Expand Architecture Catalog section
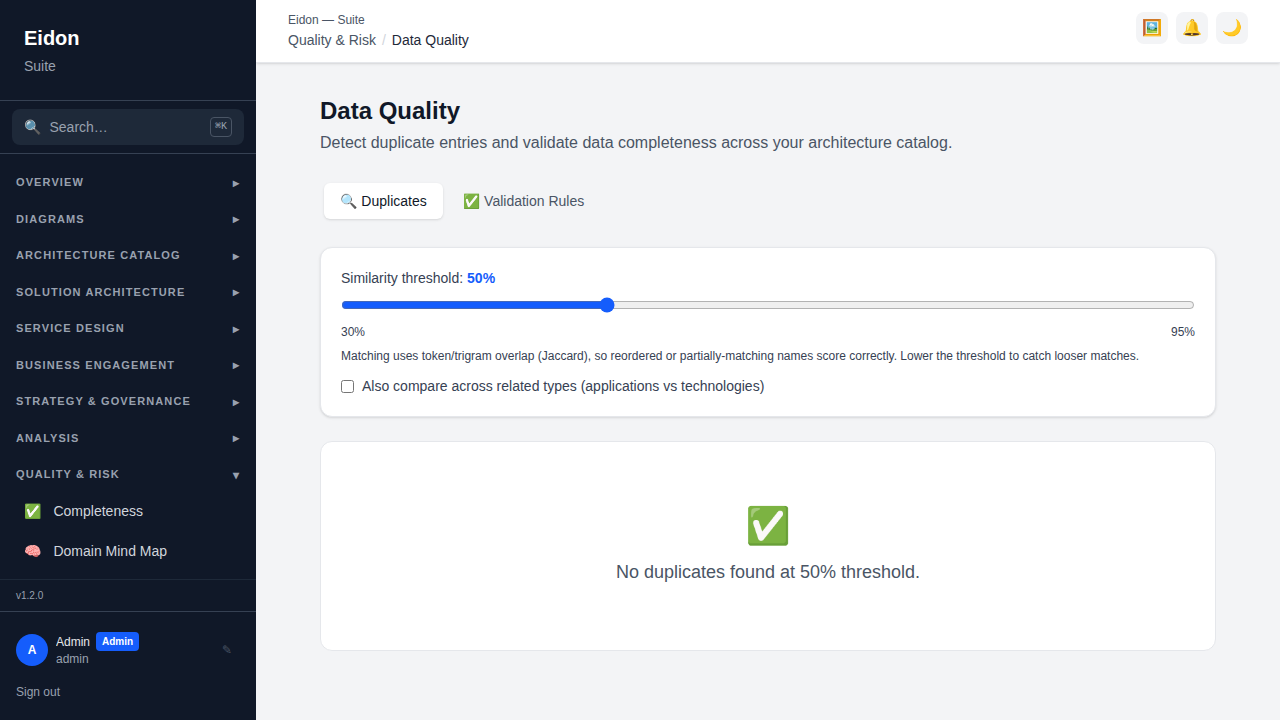 [128, 255]
